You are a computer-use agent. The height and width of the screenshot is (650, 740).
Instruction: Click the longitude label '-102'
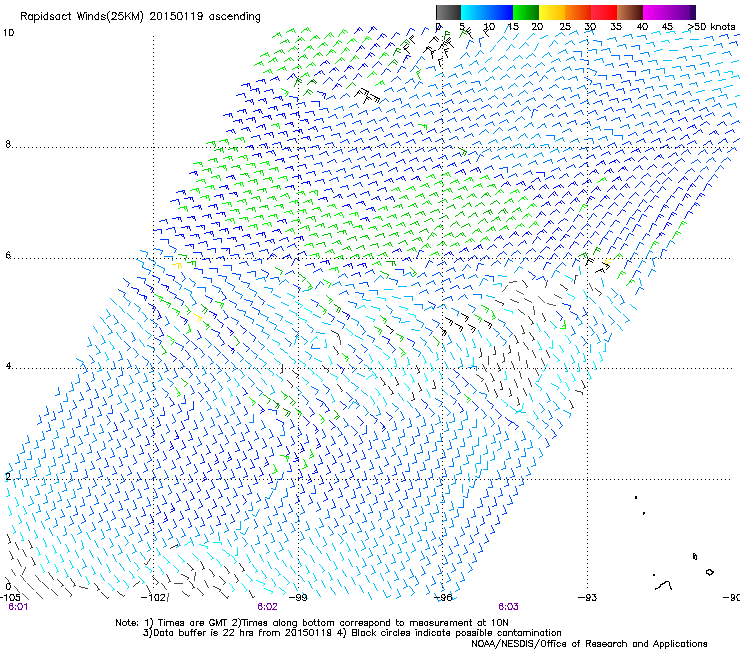(x=153, y=598)
